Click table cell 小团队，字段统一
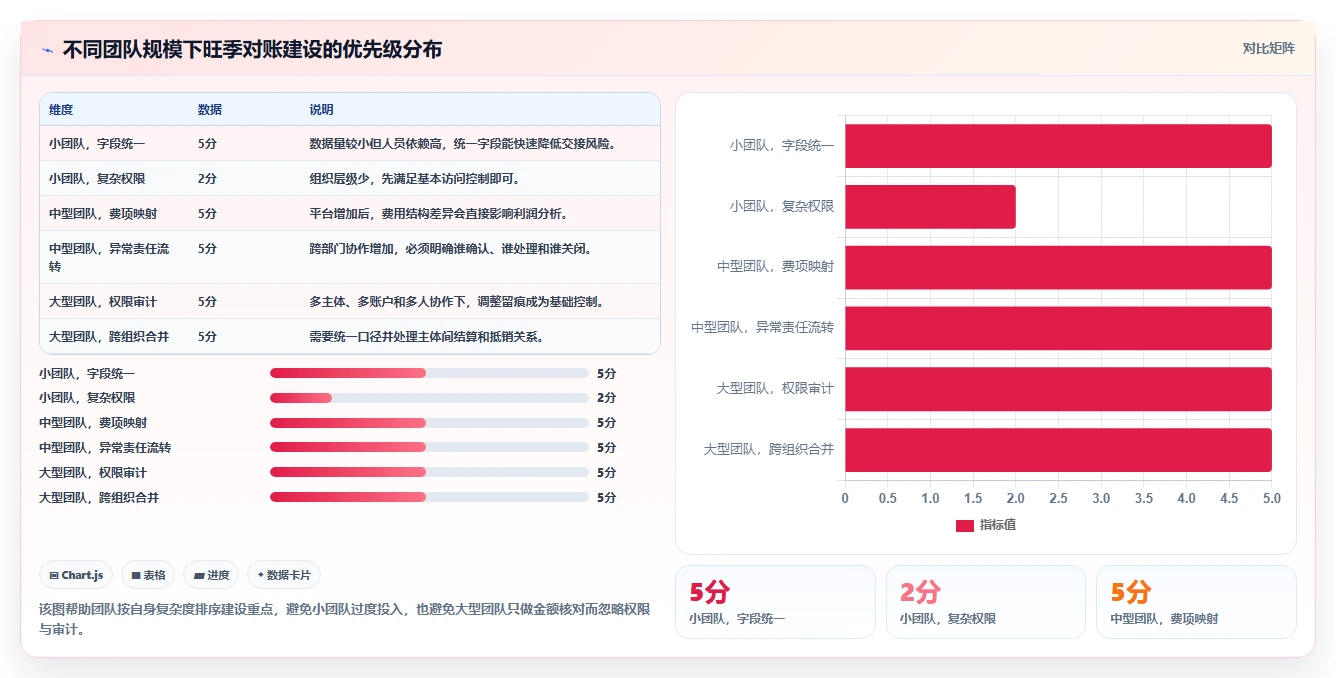Screen dimensions: 1336x678 97,144
